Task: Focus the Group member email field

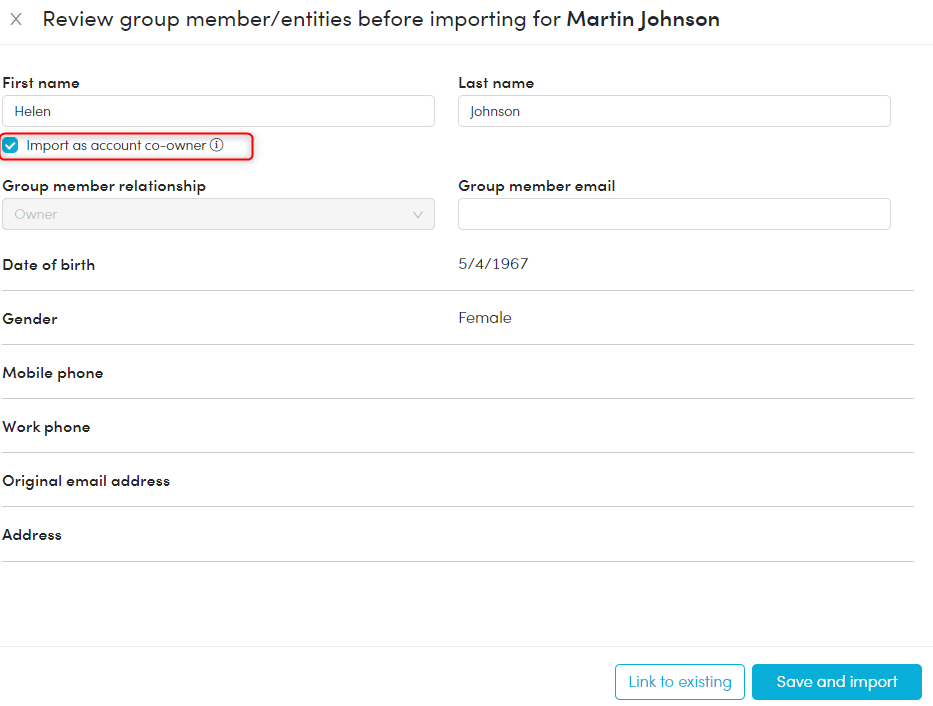Action: 673,214
